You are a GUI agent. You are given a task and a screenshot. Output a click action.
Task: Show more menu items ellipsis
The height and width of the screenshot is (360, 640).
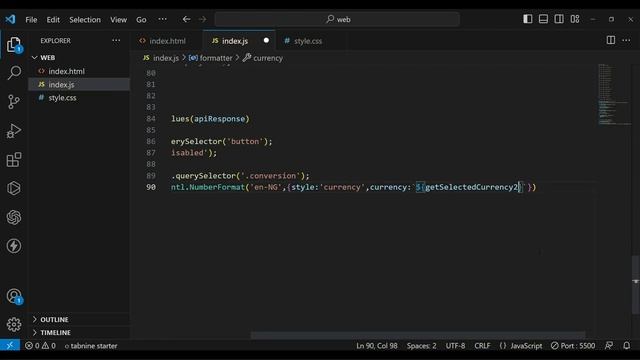162,19
